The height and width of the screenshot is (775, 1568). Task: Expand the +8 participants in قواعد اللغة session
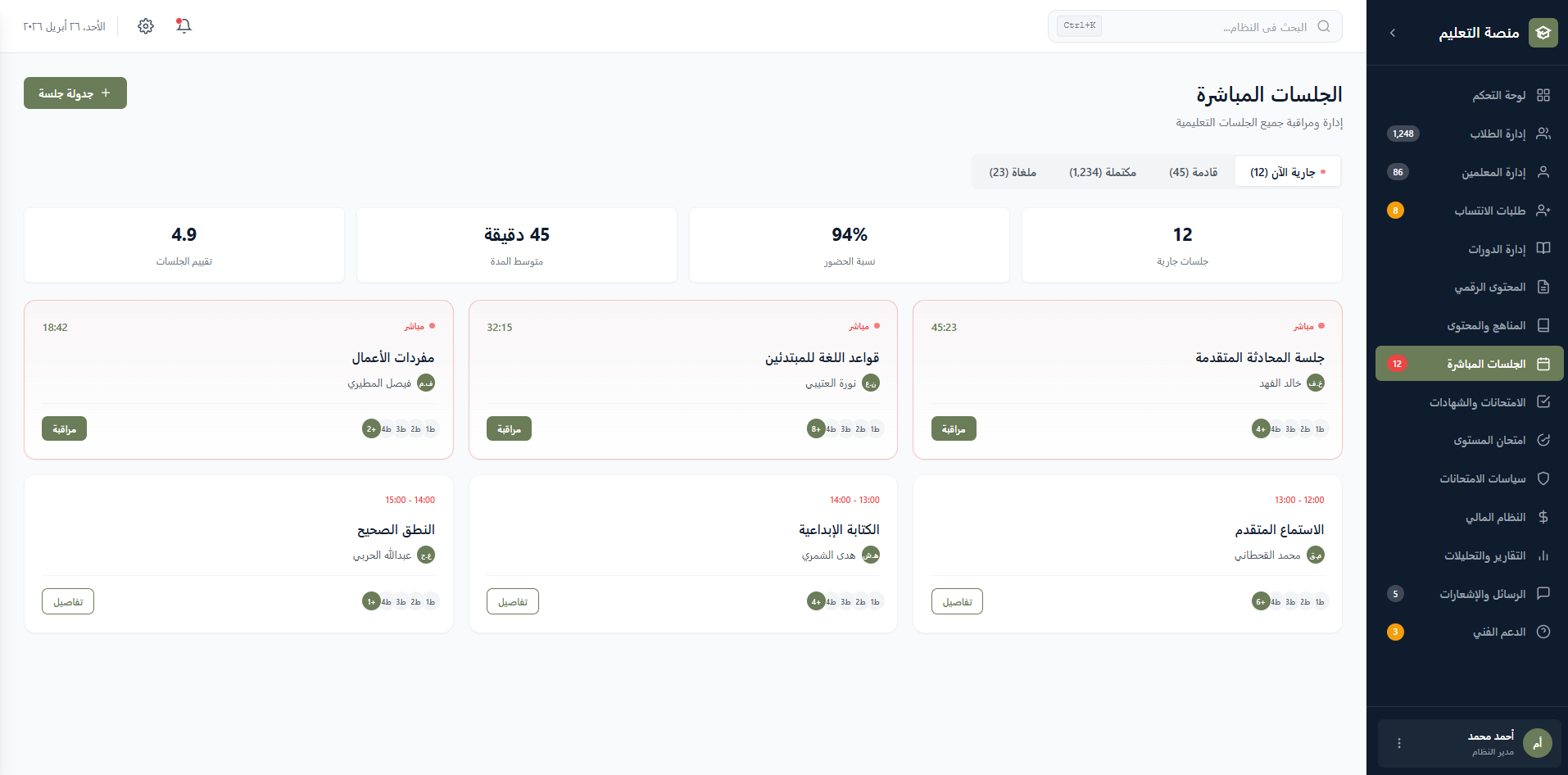(816, 428)
